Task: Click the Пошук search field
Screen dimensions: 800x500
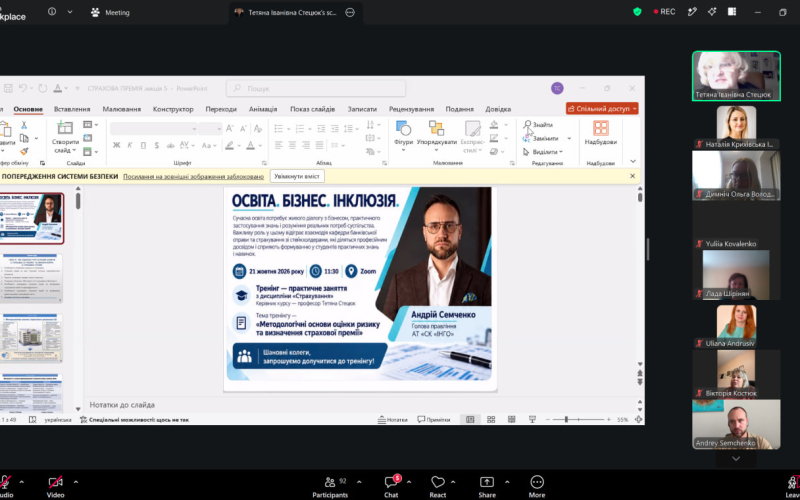Action: [x=316, y=88]
